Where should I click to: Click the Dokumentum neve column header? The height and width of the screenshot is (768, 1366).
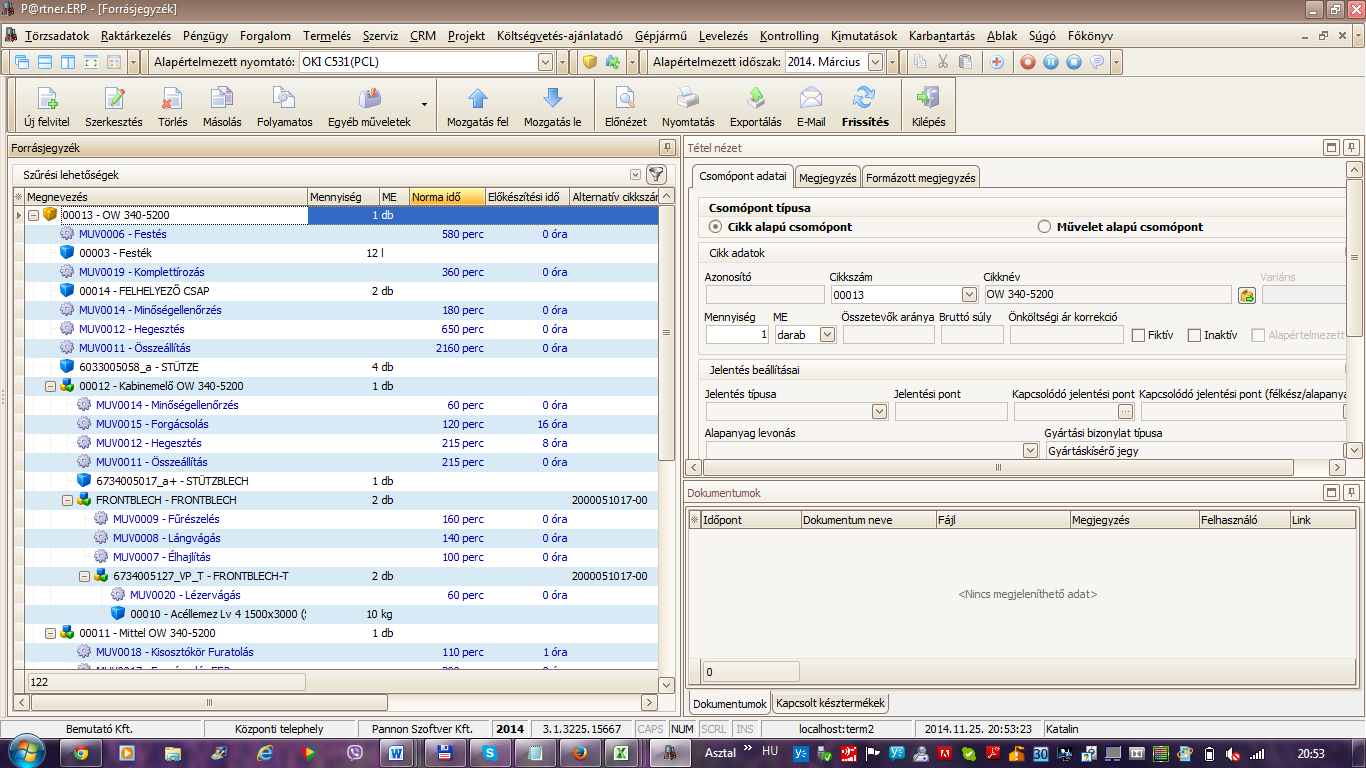[x=868, y=520]
